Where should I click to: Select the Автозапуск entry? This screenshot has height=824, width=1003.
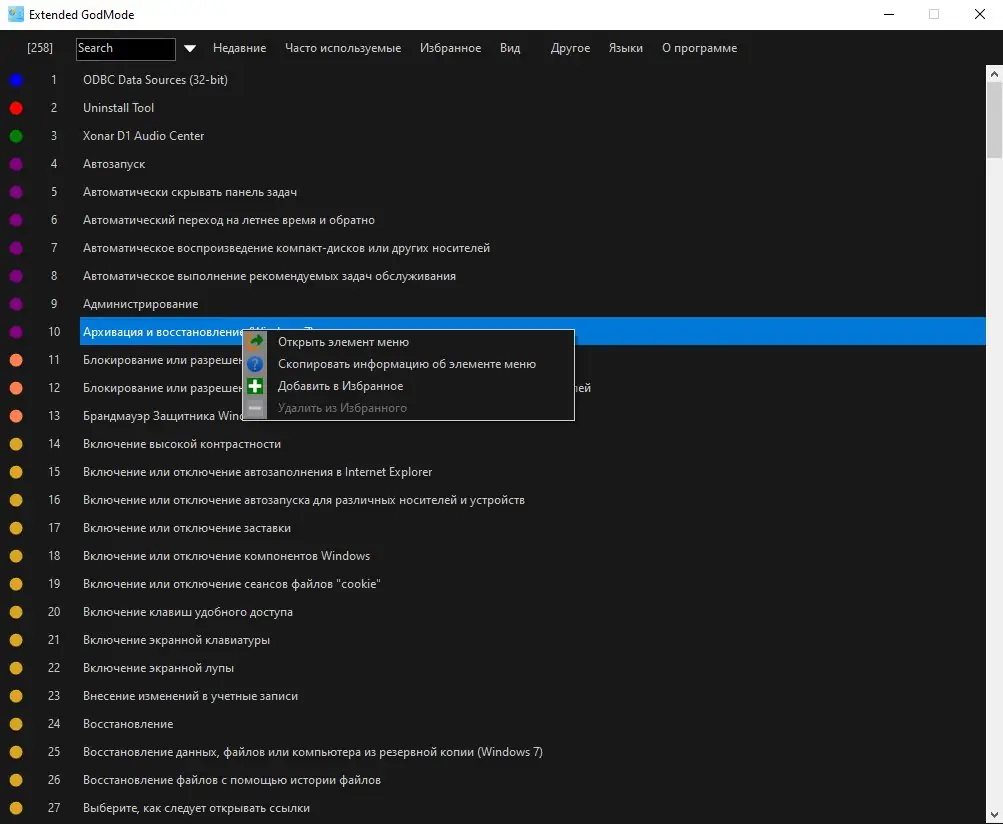point(114,164)
